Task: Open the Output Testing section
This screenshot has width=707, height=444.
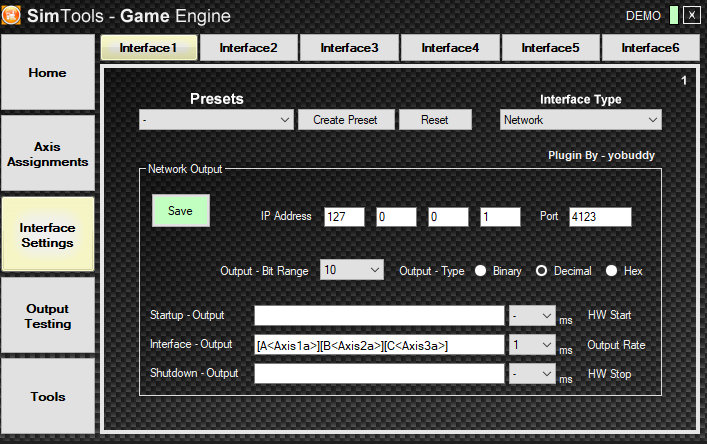Action: (48, 316)
